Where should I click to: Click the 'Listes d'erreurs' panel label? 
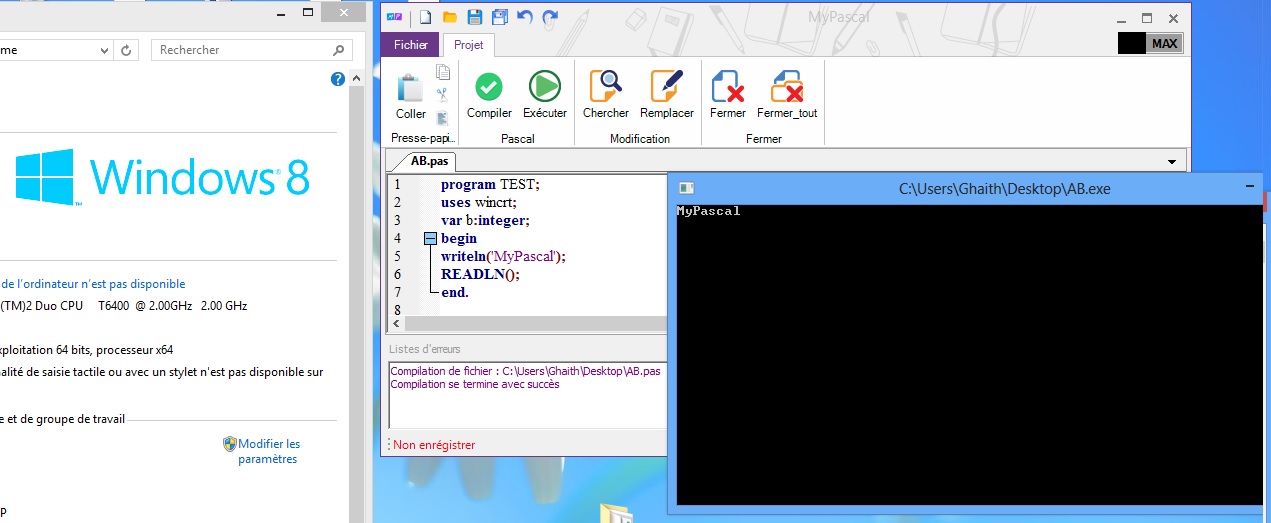tap(425, 349)
